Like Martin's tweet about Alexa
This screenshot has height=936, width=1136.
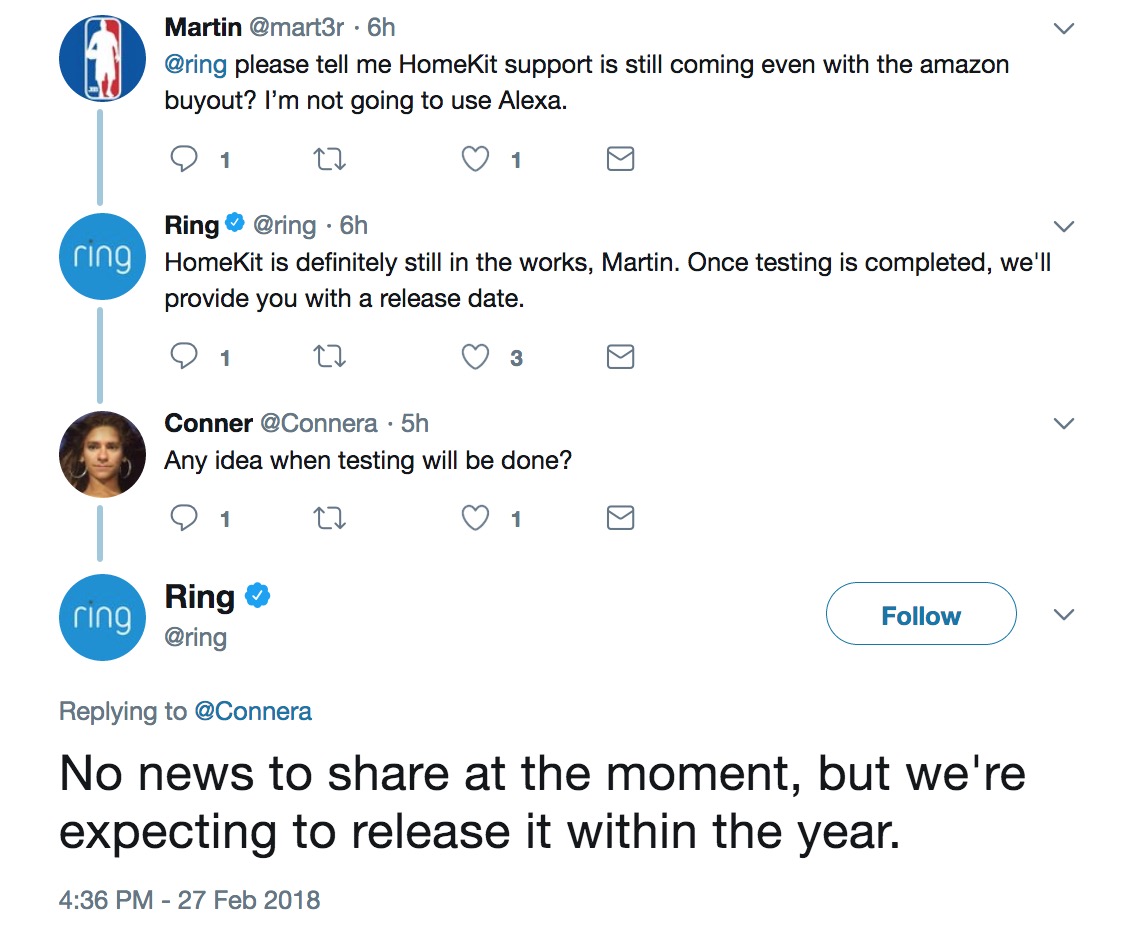pyautogui.click(x=475, y=159)
